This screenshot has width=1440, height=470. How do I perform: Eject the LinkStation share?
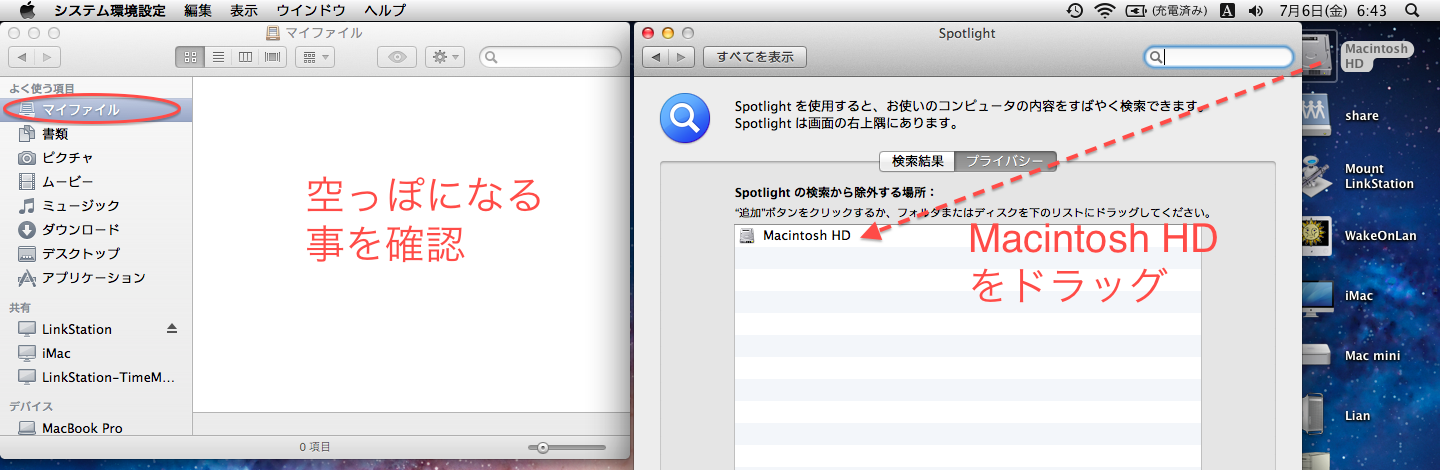171,329
